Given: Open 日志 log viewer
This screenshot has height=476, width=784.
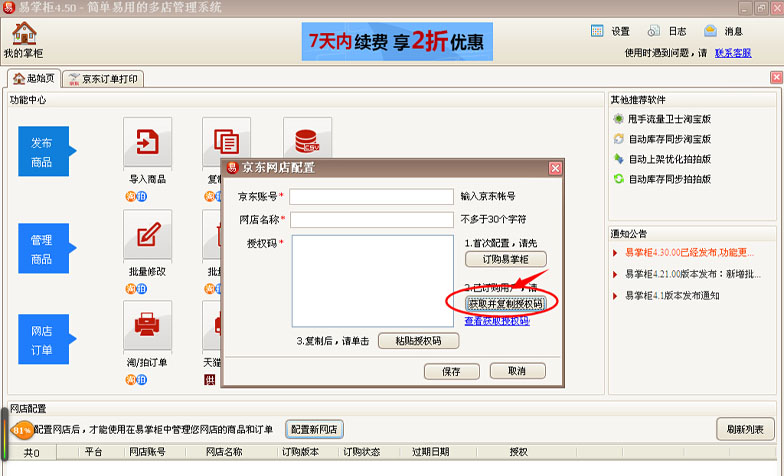Looking at the screenshot, I should [x=667, y=31].
